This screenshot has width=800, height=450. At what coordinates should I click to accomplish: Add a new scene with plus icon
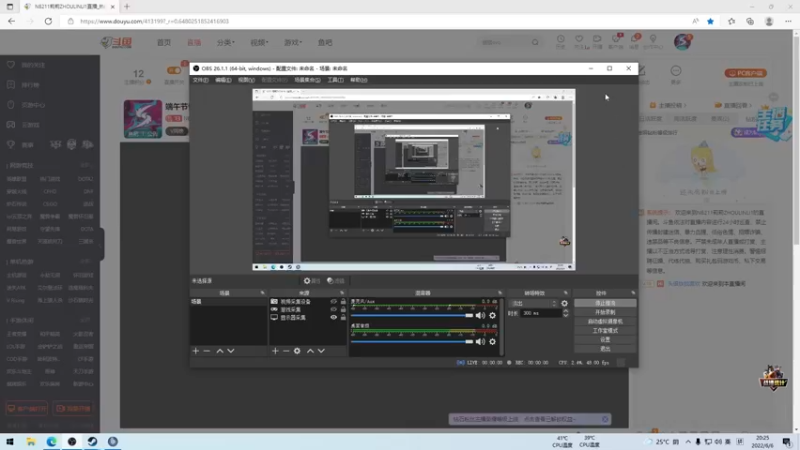tap(195, 351)
